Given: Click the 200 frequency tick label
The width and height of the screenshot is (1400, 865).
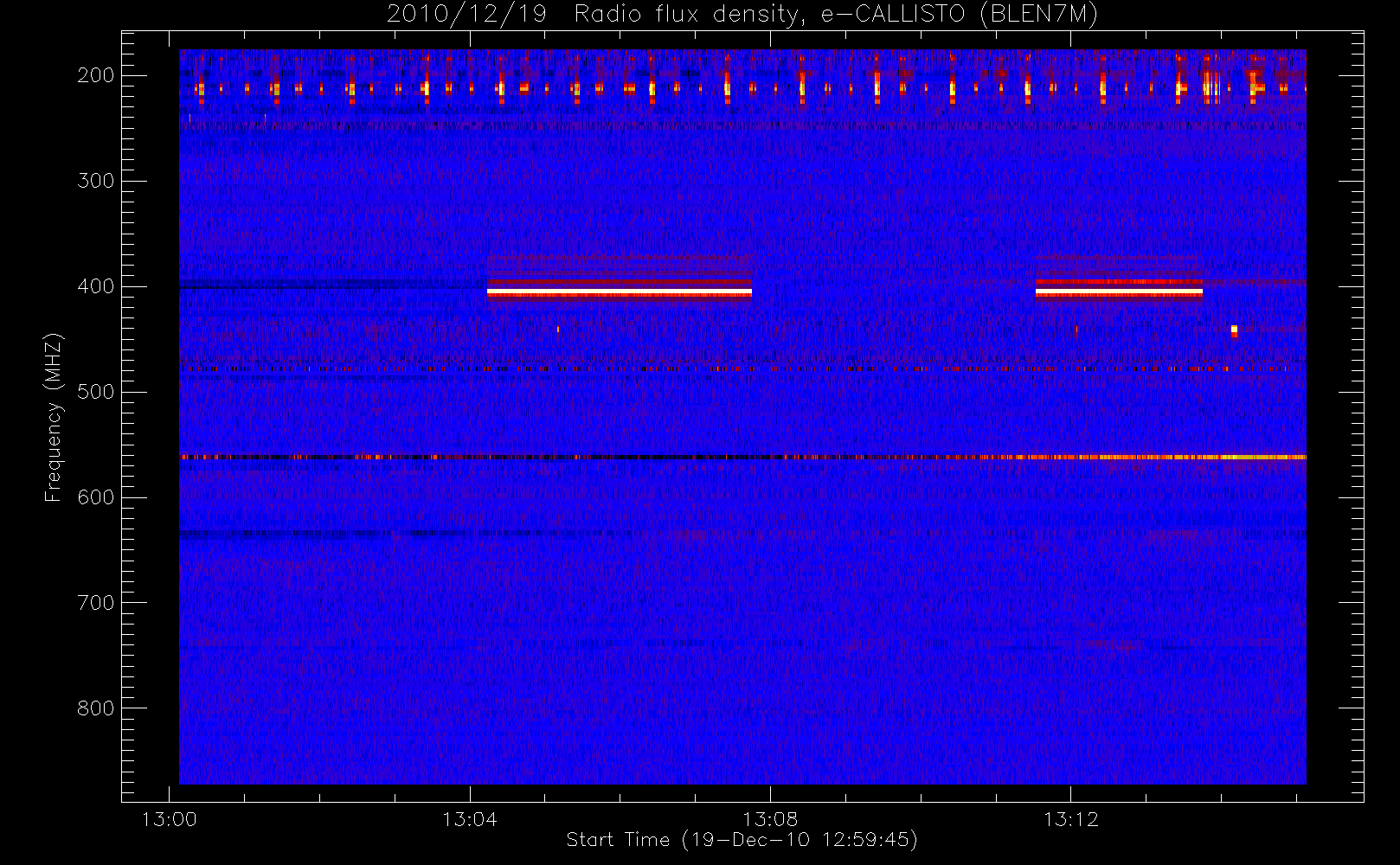Looking at the screenshot, I should pos(96,75).
